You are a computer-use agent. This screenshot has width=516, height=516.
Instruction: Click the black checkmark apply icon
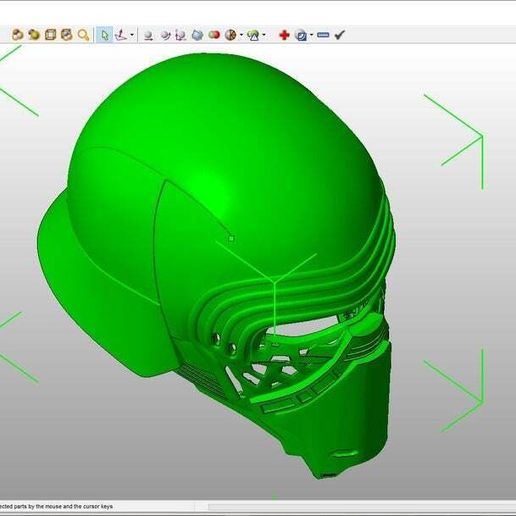pyautogui.click(x=339, y=35)
